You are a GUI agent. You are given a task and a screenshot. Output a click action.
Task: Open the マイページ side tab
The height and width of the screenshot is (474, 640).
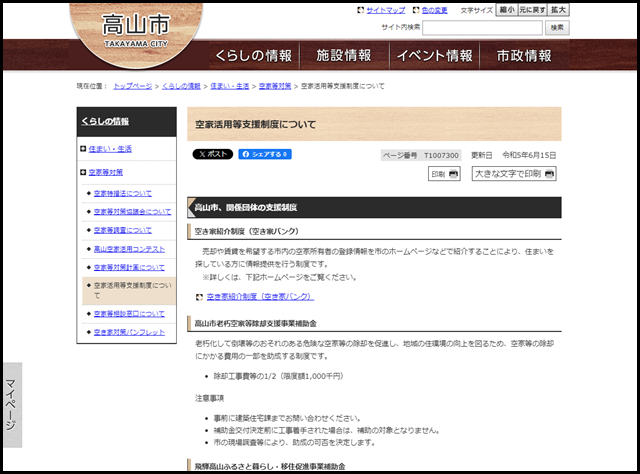(11, 405)
